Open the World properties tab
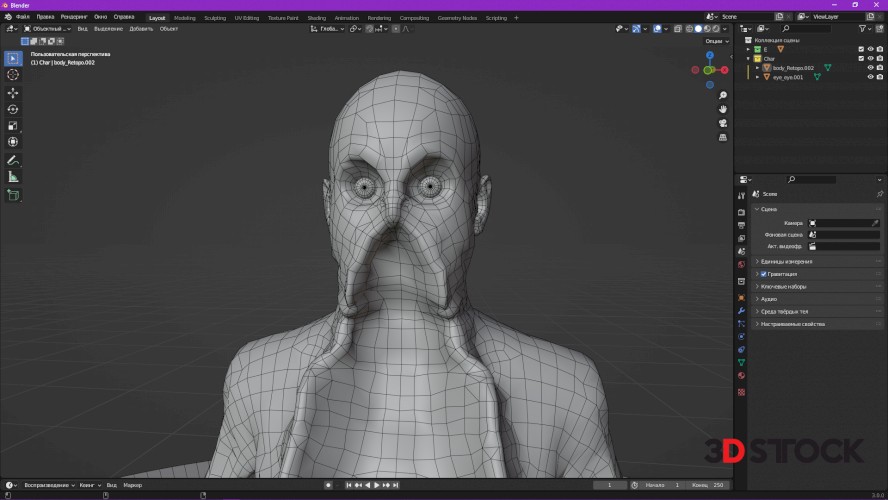Screen dimensions: 888x500 click(741, 264)
